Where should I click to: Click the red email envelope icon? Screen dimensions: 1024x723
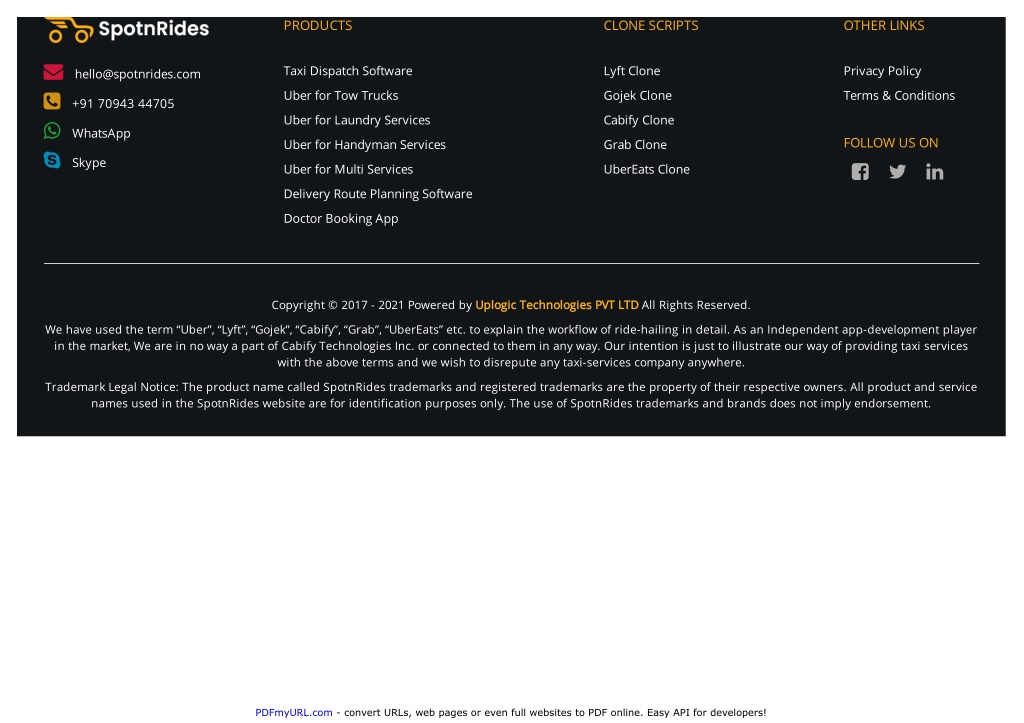54,72
